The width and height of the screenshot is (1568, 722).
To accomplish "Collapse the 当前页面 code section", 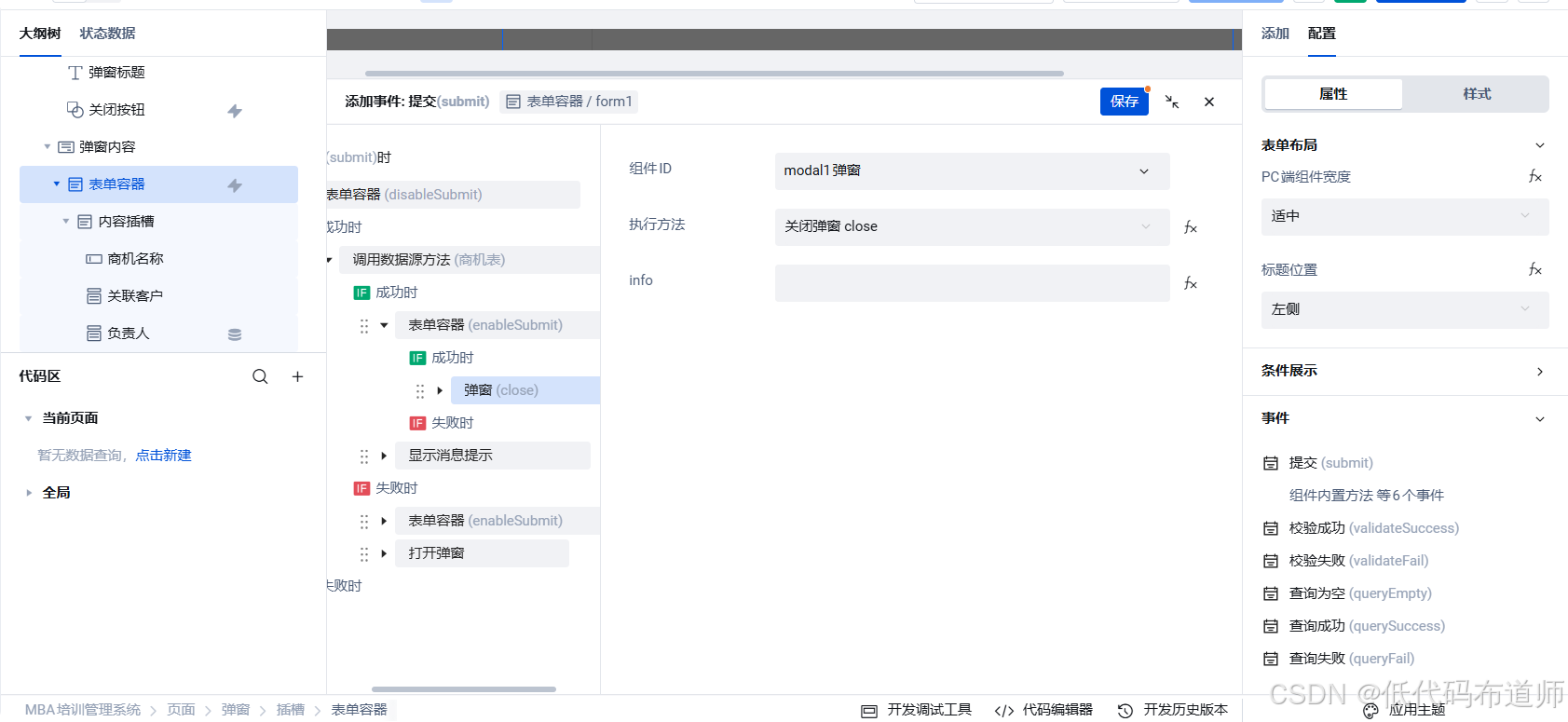I will 29,418.
